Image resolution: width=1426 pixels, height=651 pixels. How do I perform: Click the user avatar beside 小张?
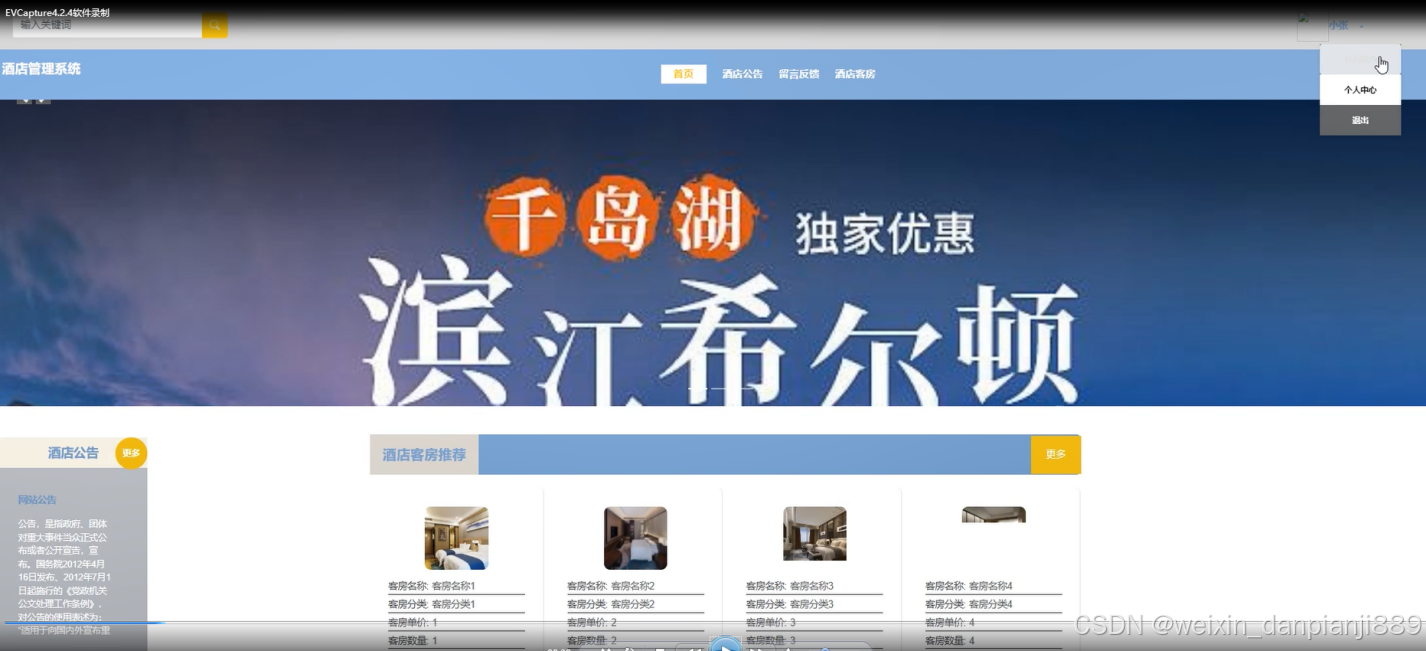(1312, 27)
